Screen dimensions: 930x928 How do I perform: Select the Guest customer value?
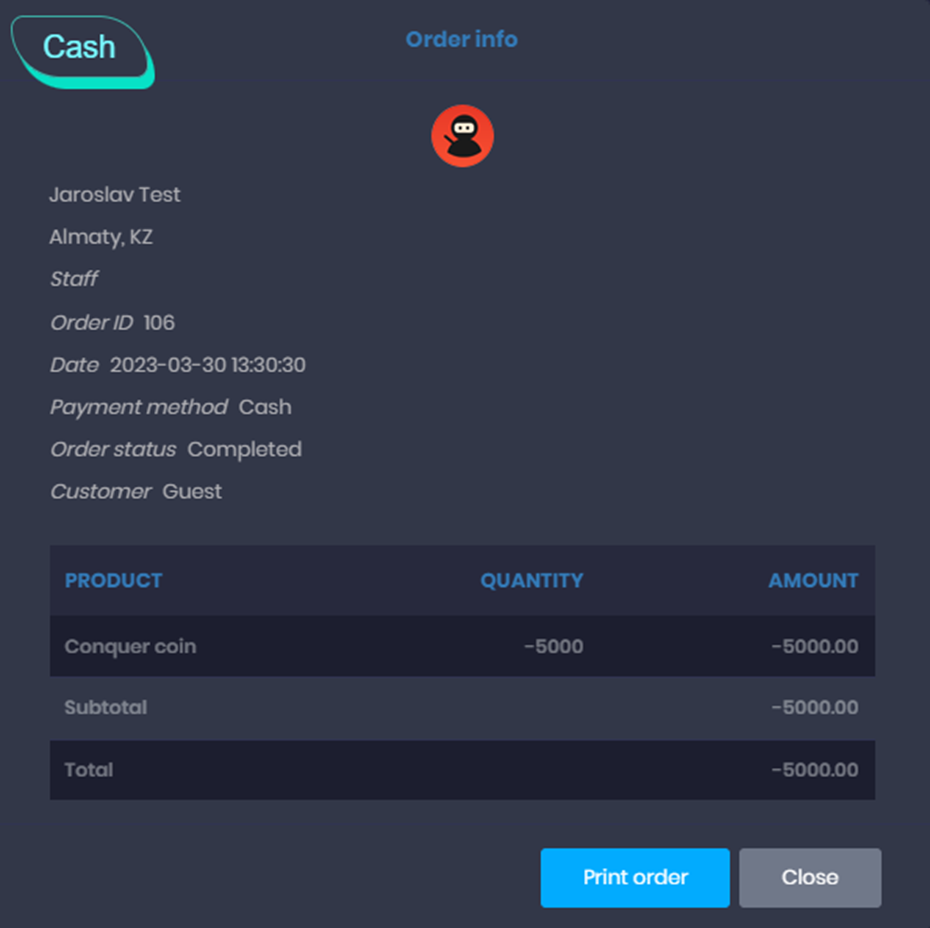point(194,491)
